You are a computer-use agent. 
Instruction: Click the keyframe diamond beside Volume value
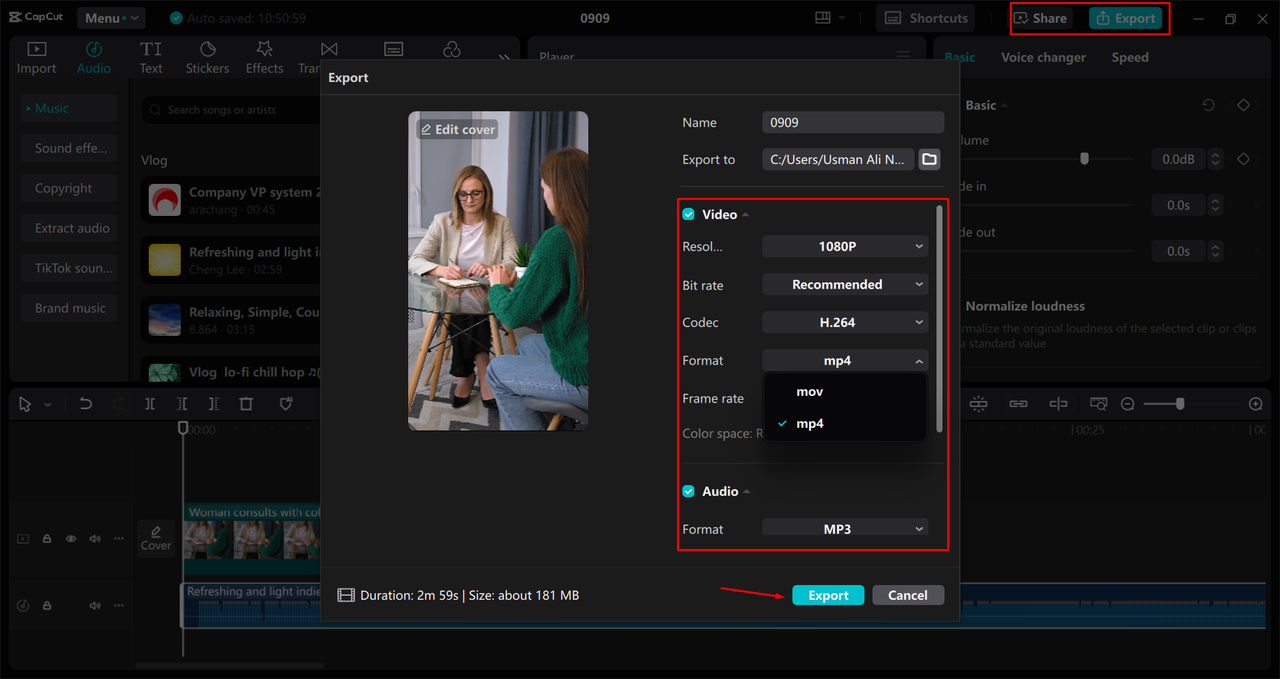1244,159
